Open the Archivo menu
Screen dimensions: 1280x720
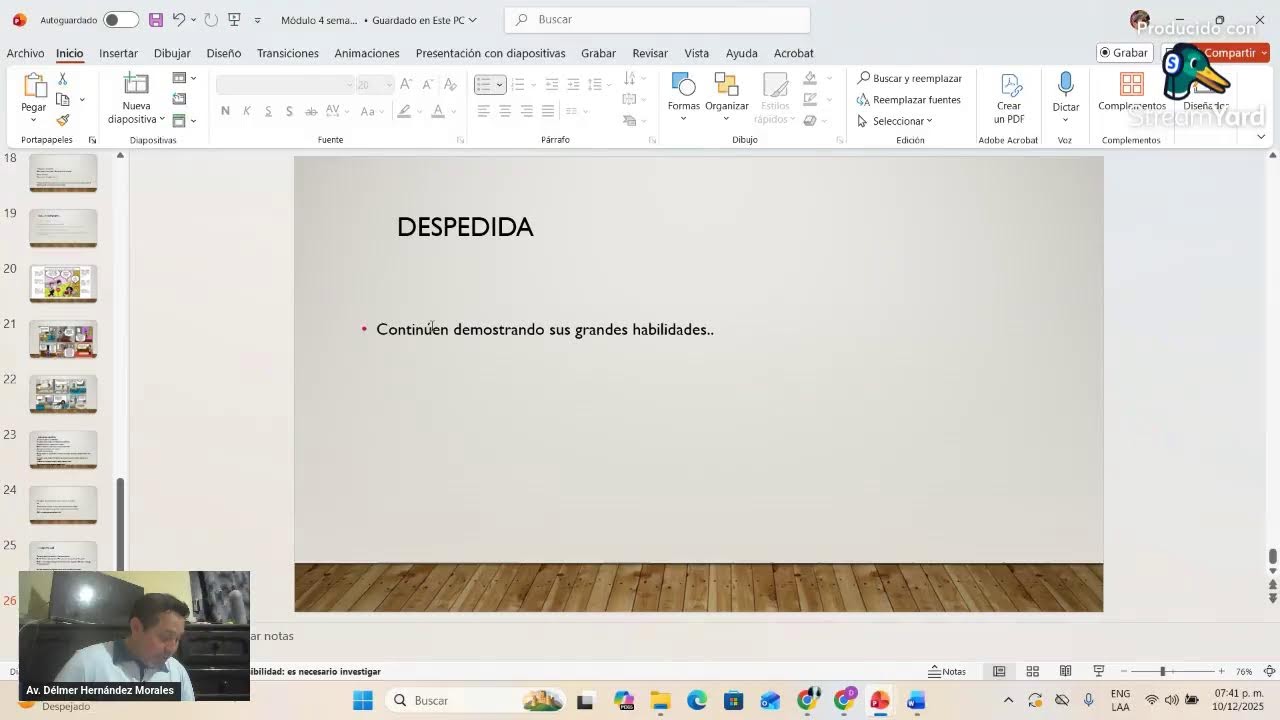point(25,53)
